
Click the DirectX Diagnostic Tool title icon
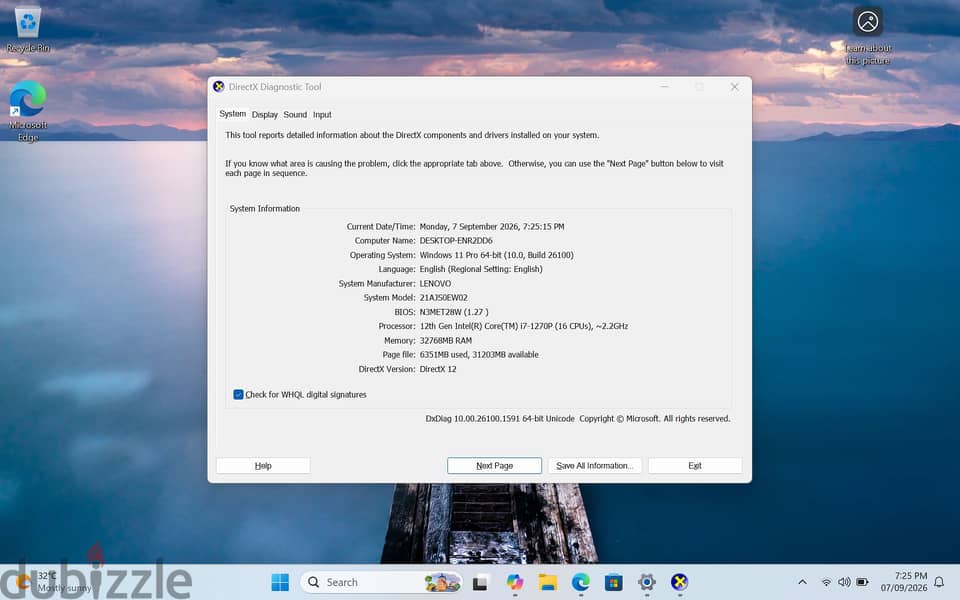pyautogui.click(x=219, y=87)
